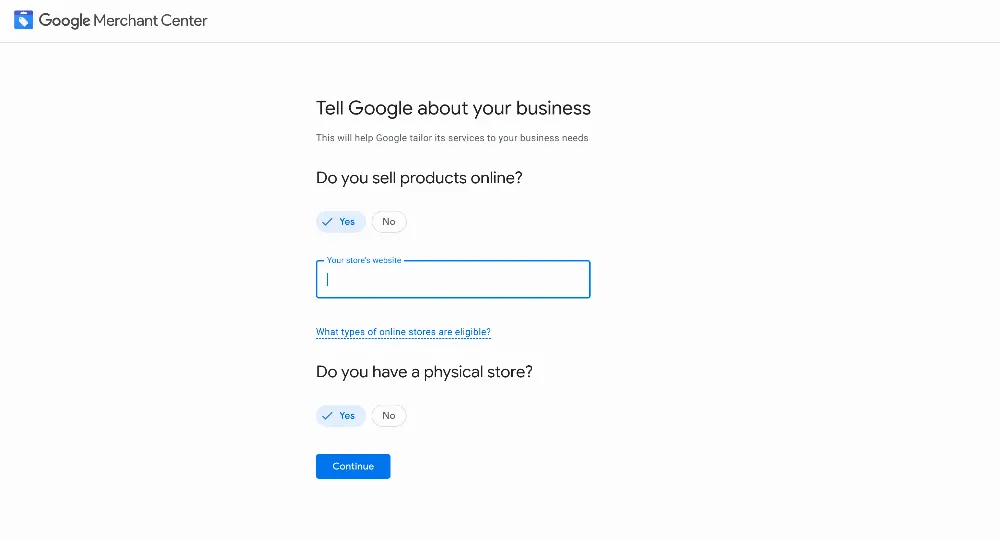Click the text cursor inside the website field
The image size is (1000, 541).
pyautogui.click(x=327, y=279)
